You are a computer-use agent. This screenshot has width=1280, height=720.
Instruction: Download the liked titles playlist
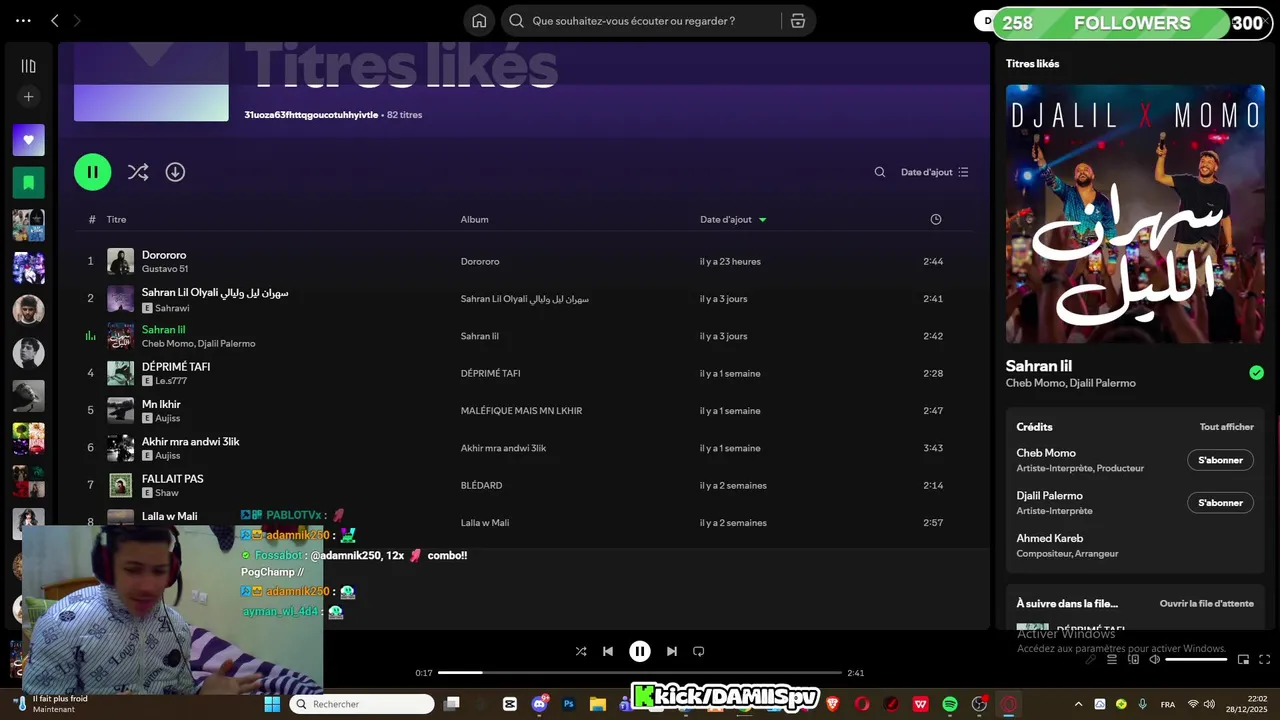coord(175,172)
